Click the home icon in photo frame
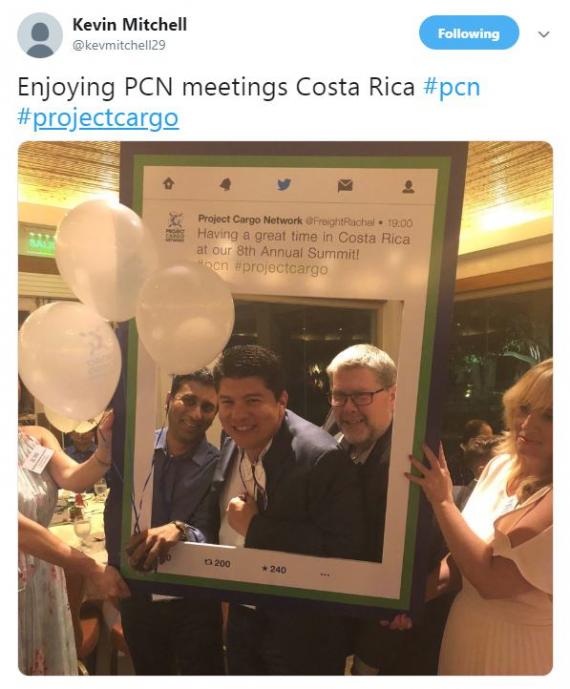Screen dimensions: 570x689 click(169, 183)
